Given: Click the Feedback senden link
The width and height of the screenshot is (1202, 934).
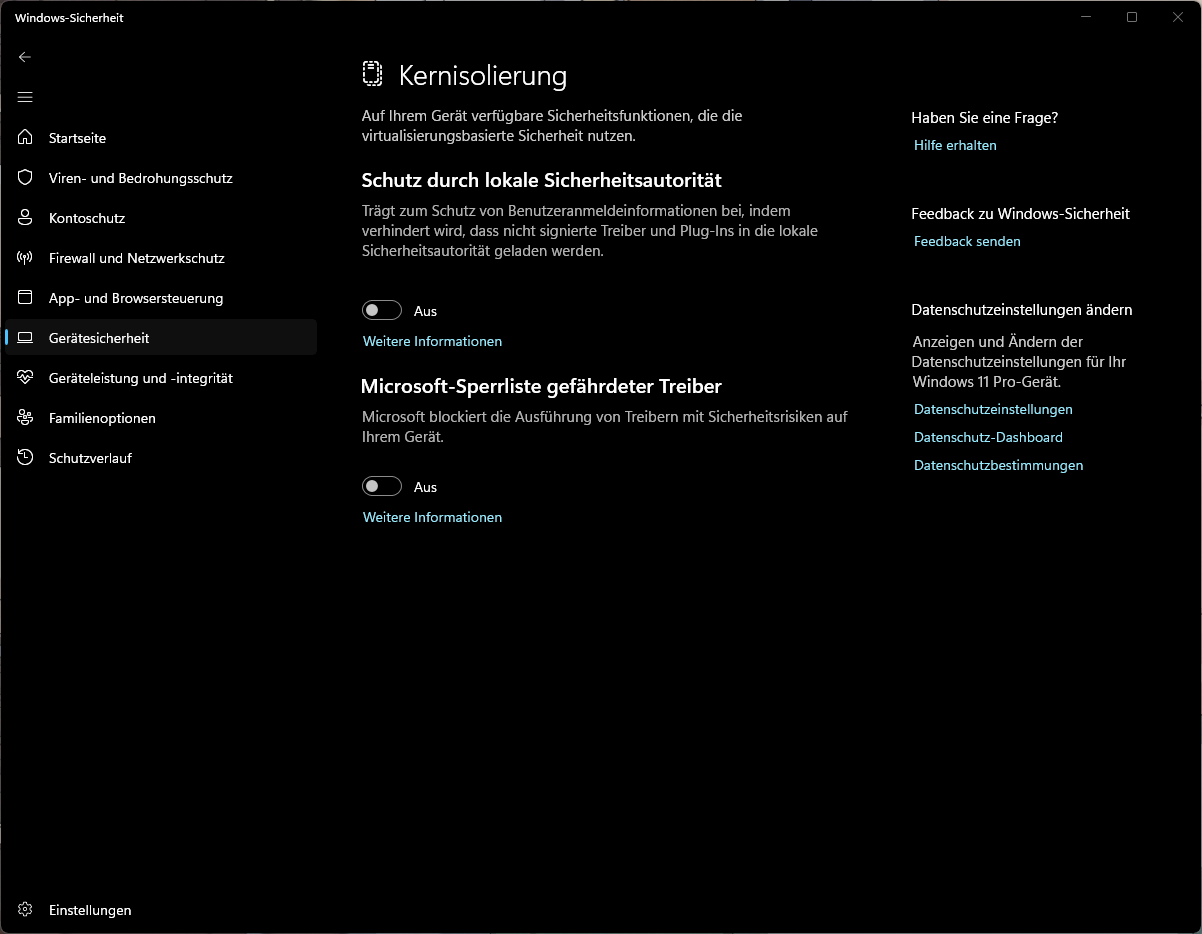Looking at the screenshot, I should (967, 241).
